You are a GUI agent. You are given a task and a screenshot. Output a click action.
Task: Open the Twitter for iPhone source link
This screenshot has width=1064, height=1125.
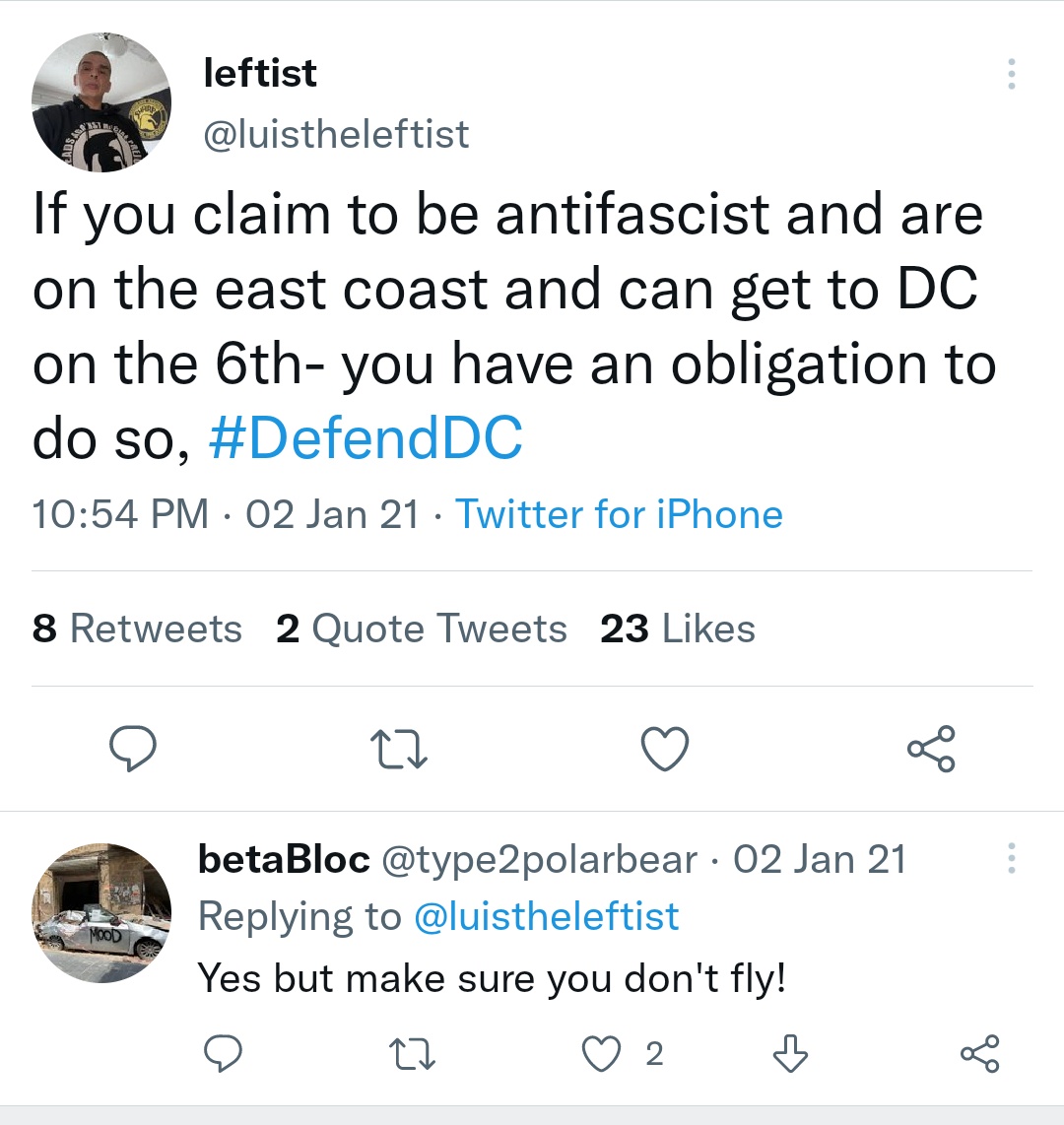(619, 514)
